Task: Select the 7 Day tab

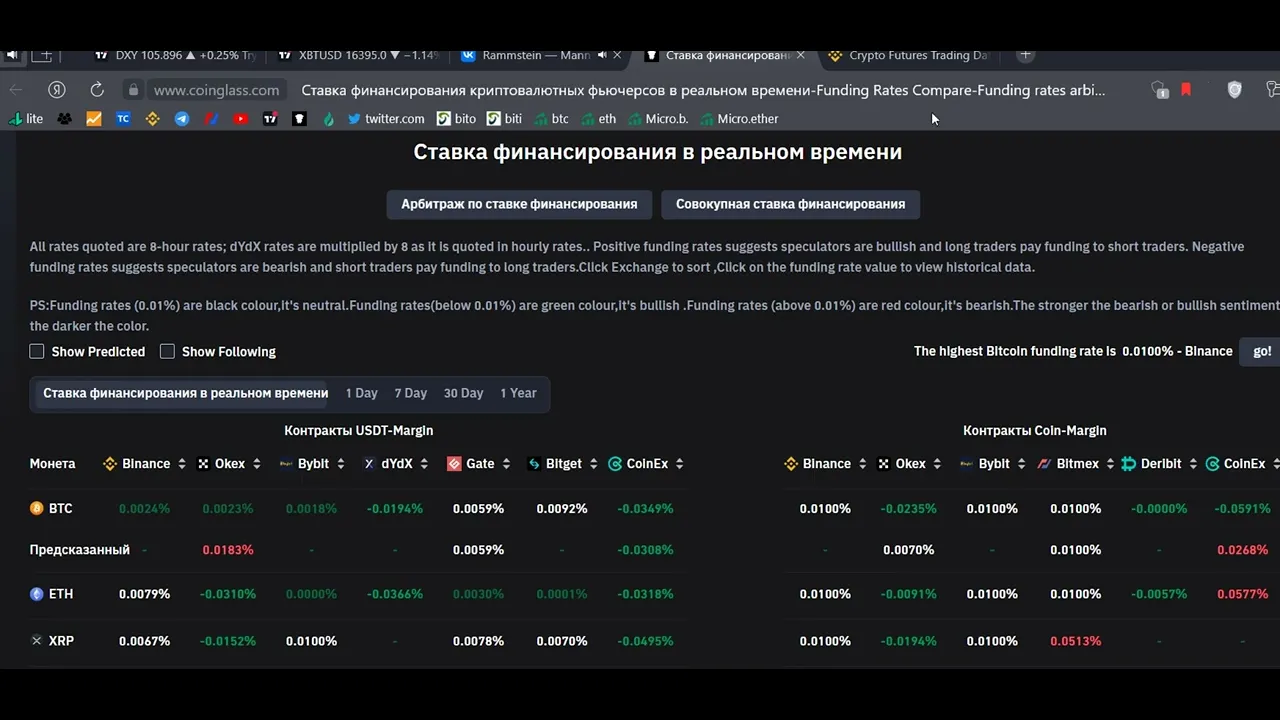Action: (410, 393)
